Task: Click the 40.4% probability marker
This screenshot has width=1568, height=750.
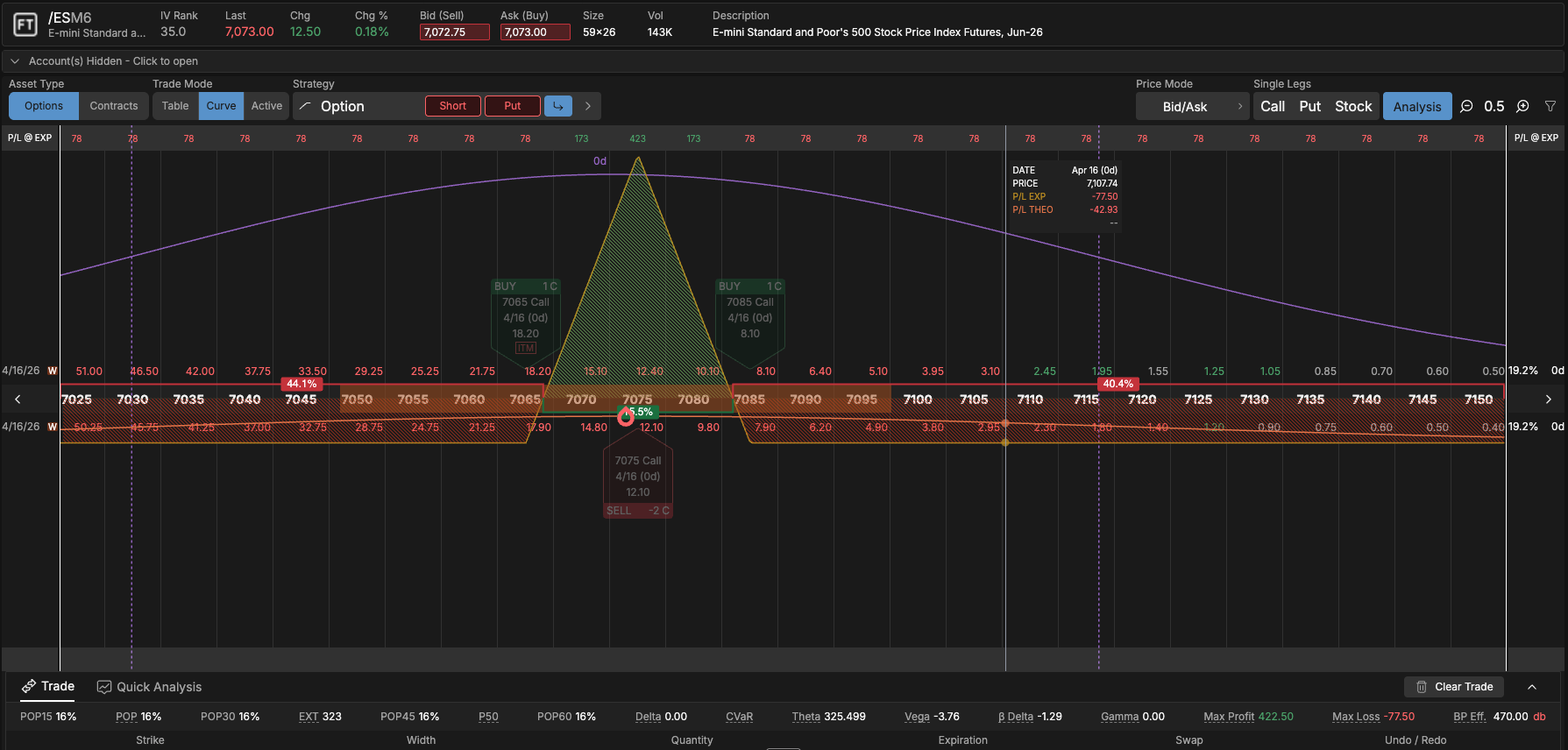Action: [x=1118, y=384]
